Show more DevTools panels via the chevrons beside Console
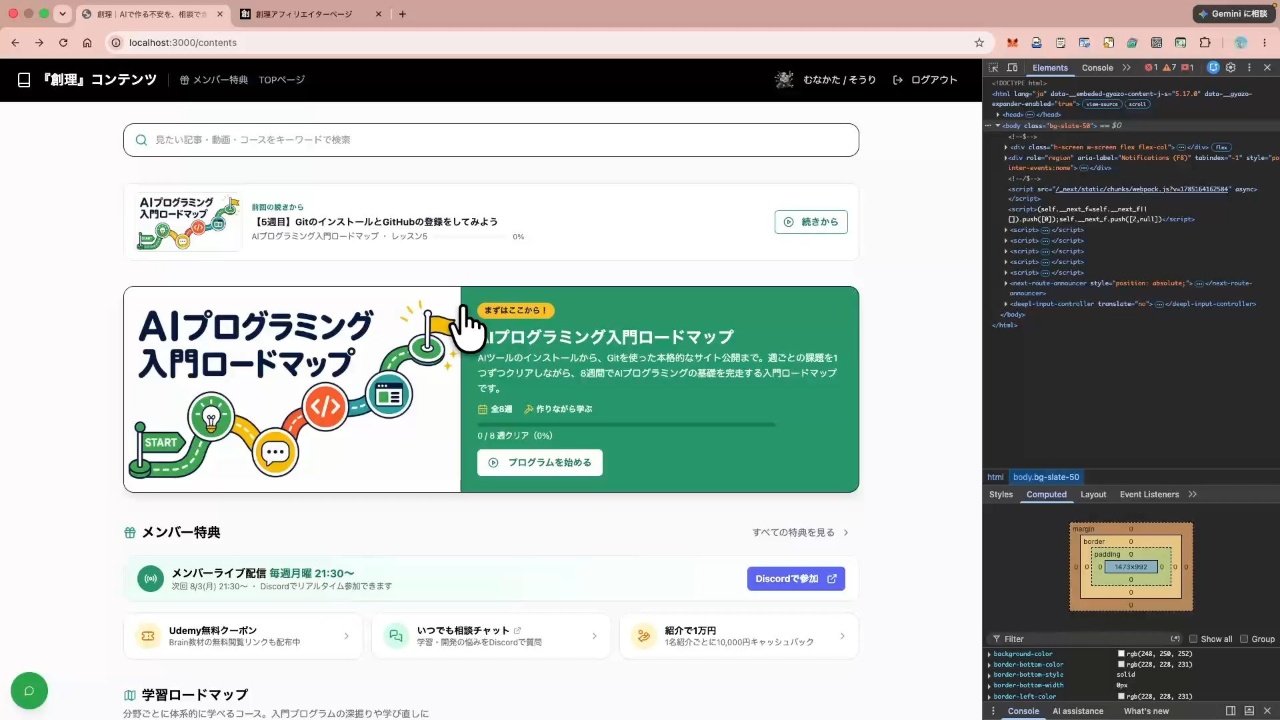1280x720 pixels. [x=1127, y=68]
